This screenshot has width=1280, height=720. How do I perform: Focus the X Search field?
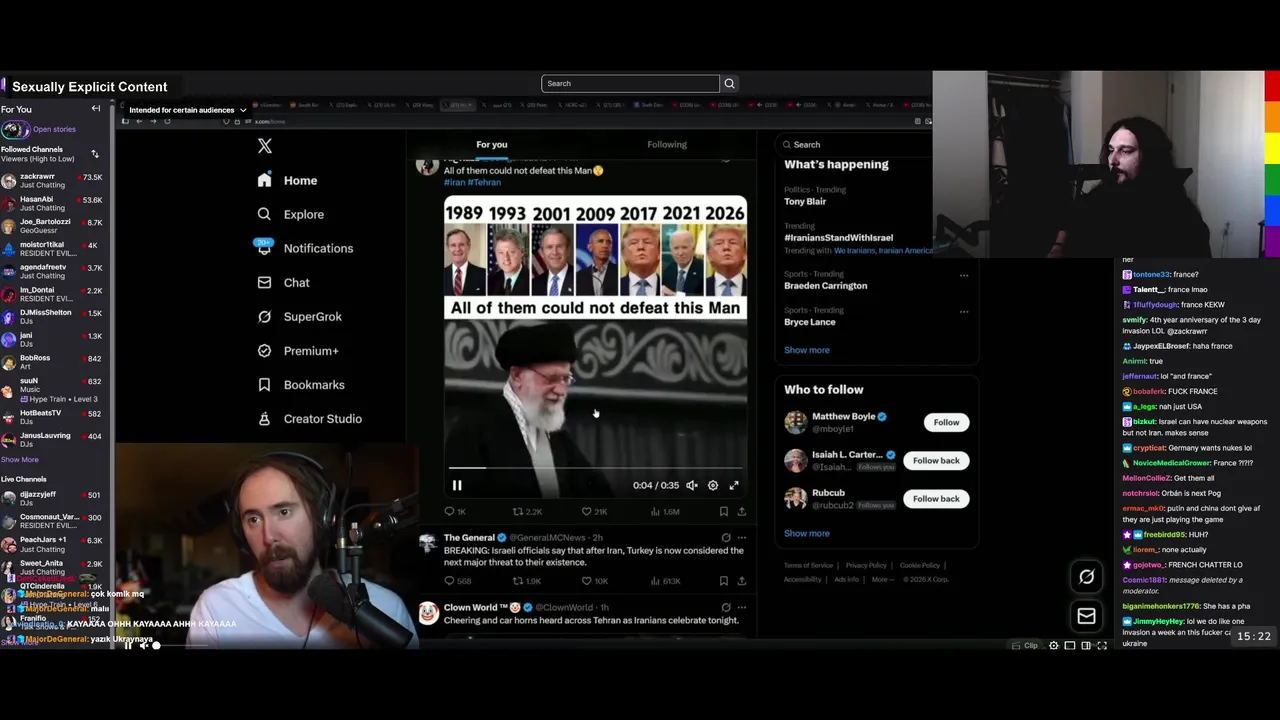pos(855,144)
